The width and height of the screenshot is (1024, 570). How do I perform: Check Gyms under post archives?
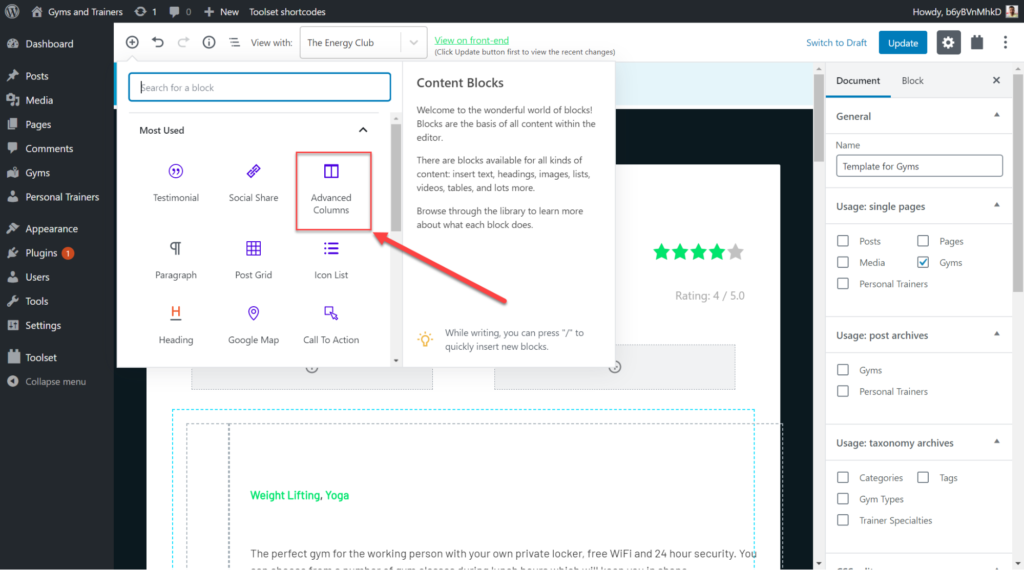[843, 370]
